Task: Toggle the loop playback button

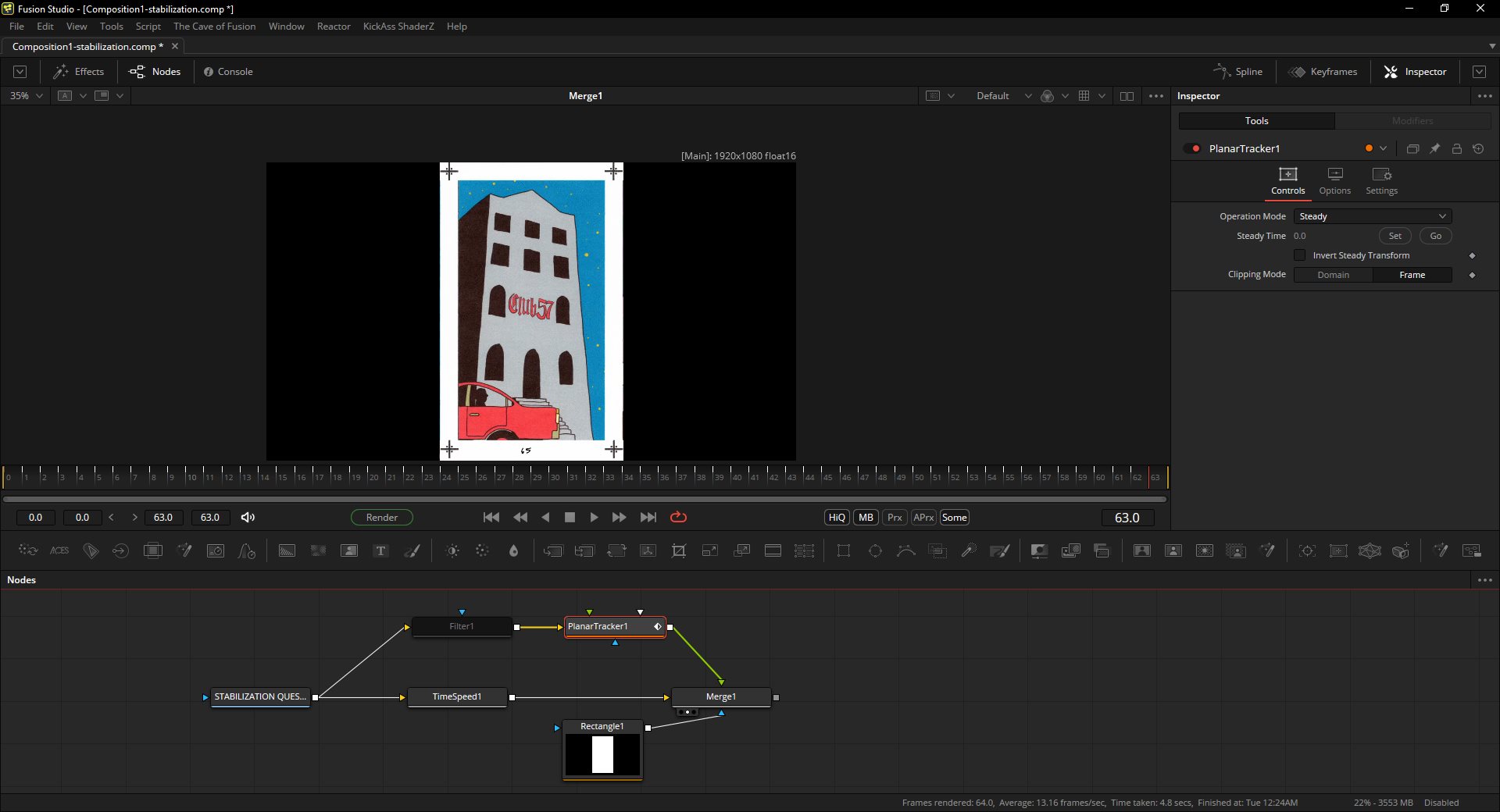Action: coord(678,517)
